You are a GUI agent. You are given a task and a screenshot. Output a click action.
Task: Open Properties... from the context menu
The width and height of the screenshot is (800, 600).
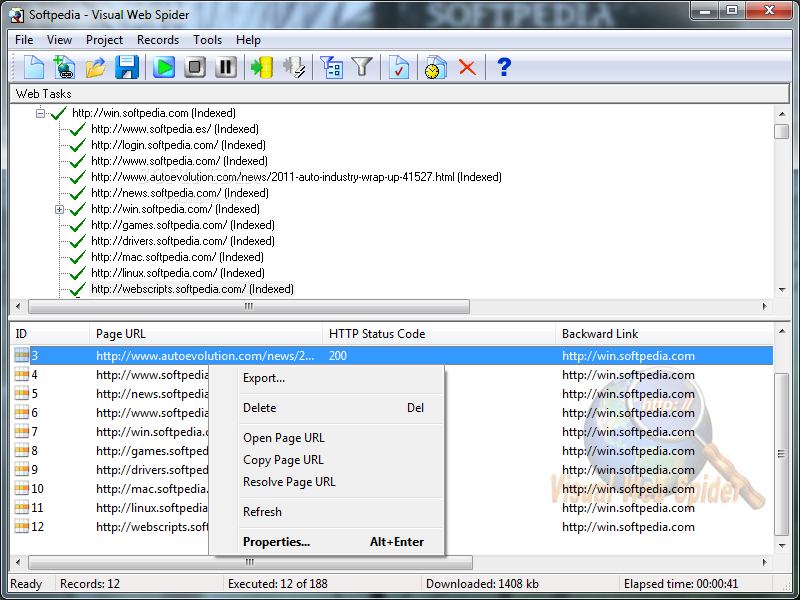(x=327, y=542)
